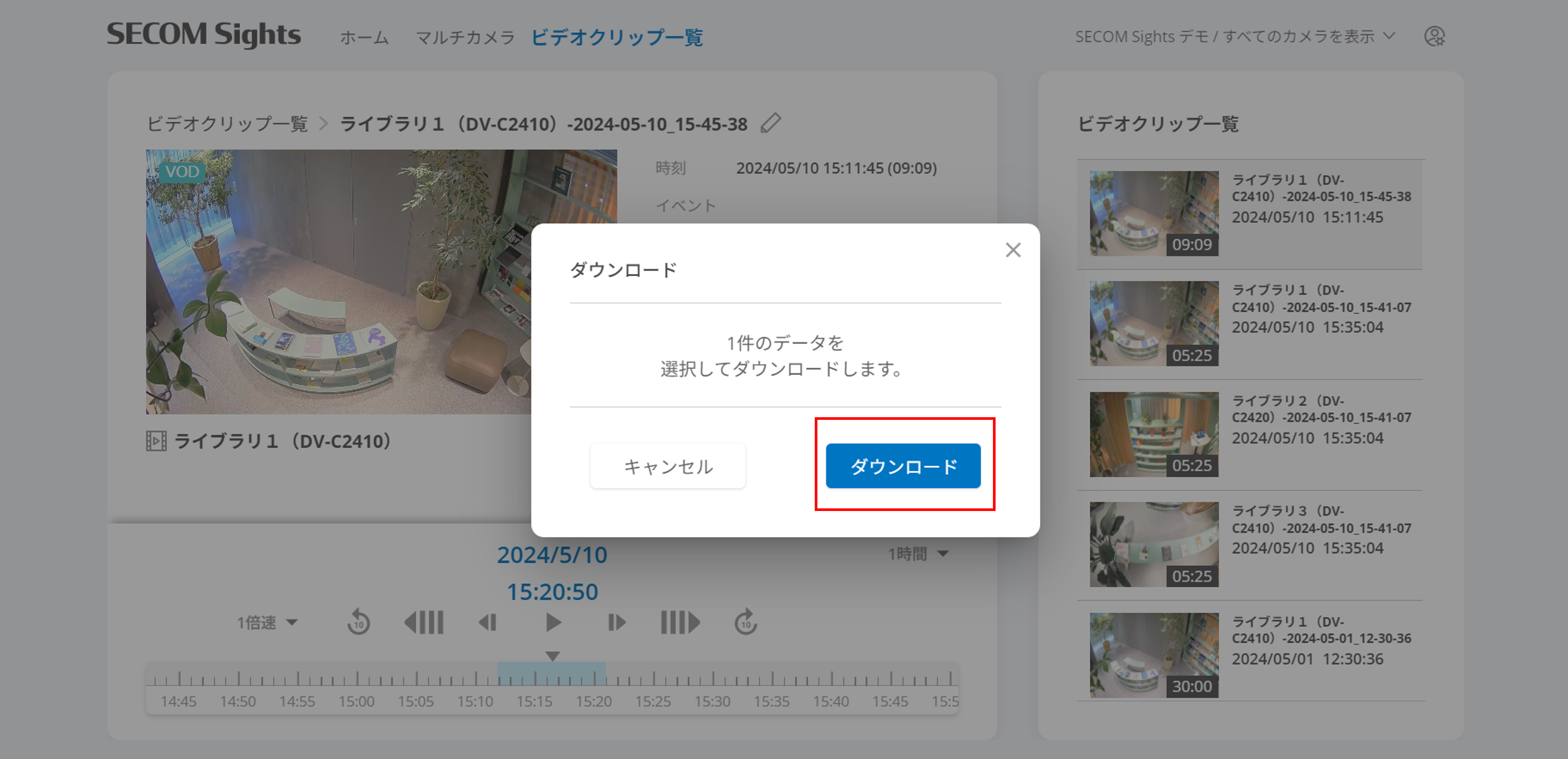Click the film clip icon beside ライブラリ１
Viewport: 1568px width, 759px height.
156,441
